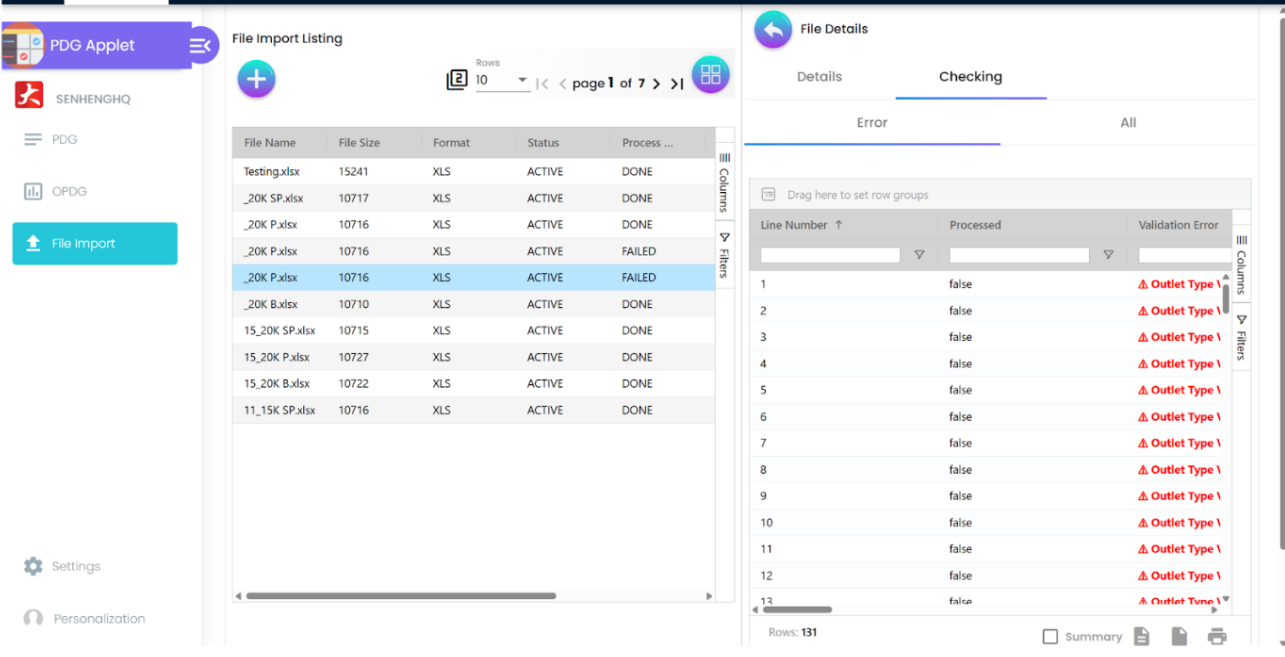Show All checking results tab
The width and height of the screenshot is (1285, 657).
(1128, 123)
